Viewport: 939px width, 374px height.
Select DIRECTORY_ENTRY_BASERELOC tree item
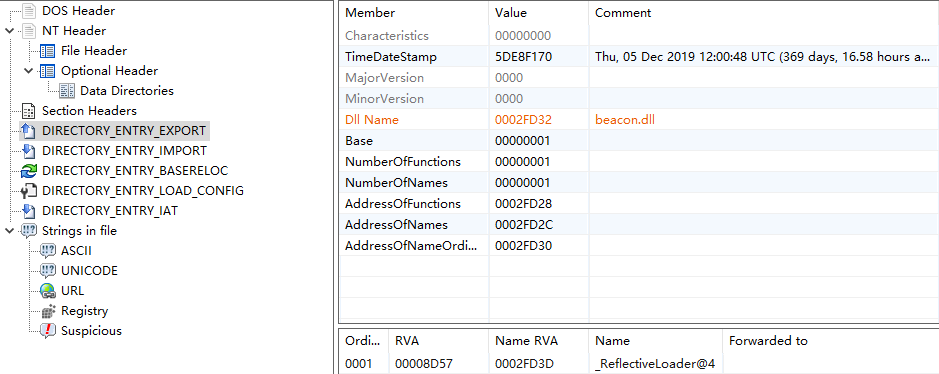coord(135,171)
